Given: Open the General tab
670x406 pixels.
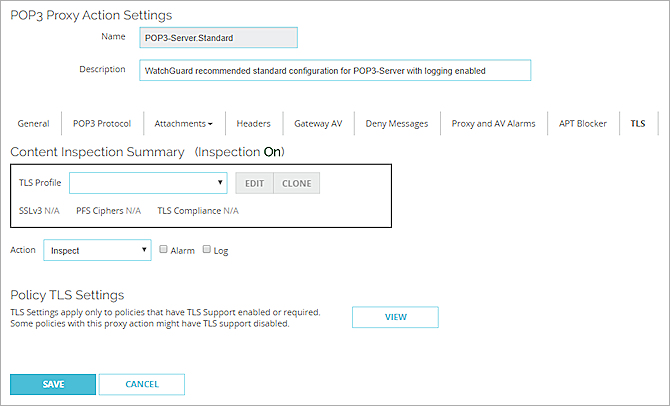Looking at the screenshot, I should (33, 124).
